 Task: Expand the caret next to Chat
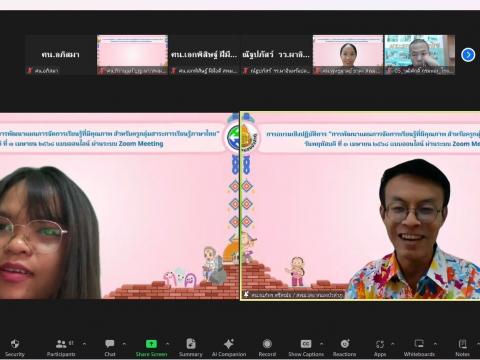[124, 344]
